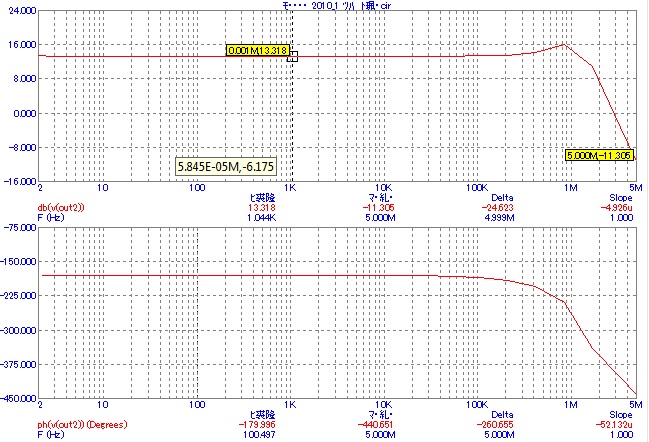Select the -179.996 phase value
The width and height of the screenshot is (649, 442).
257,424
